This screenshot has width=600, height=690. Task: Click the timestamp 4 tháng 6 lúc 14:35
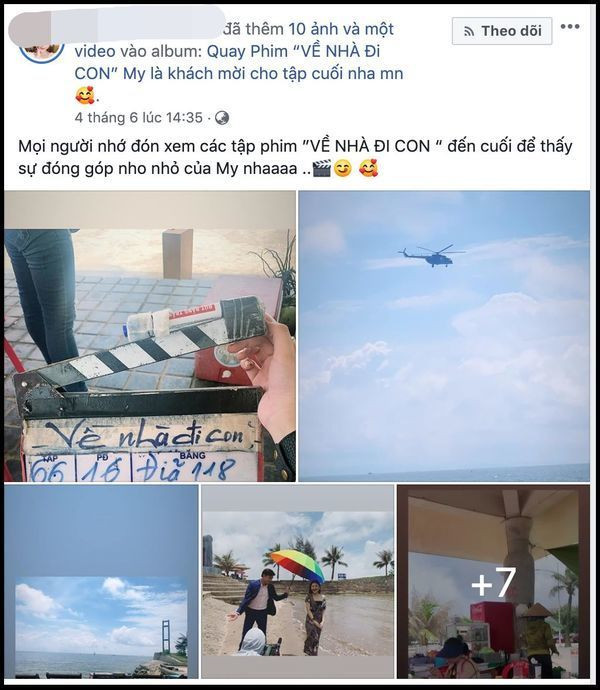(139, 117)
